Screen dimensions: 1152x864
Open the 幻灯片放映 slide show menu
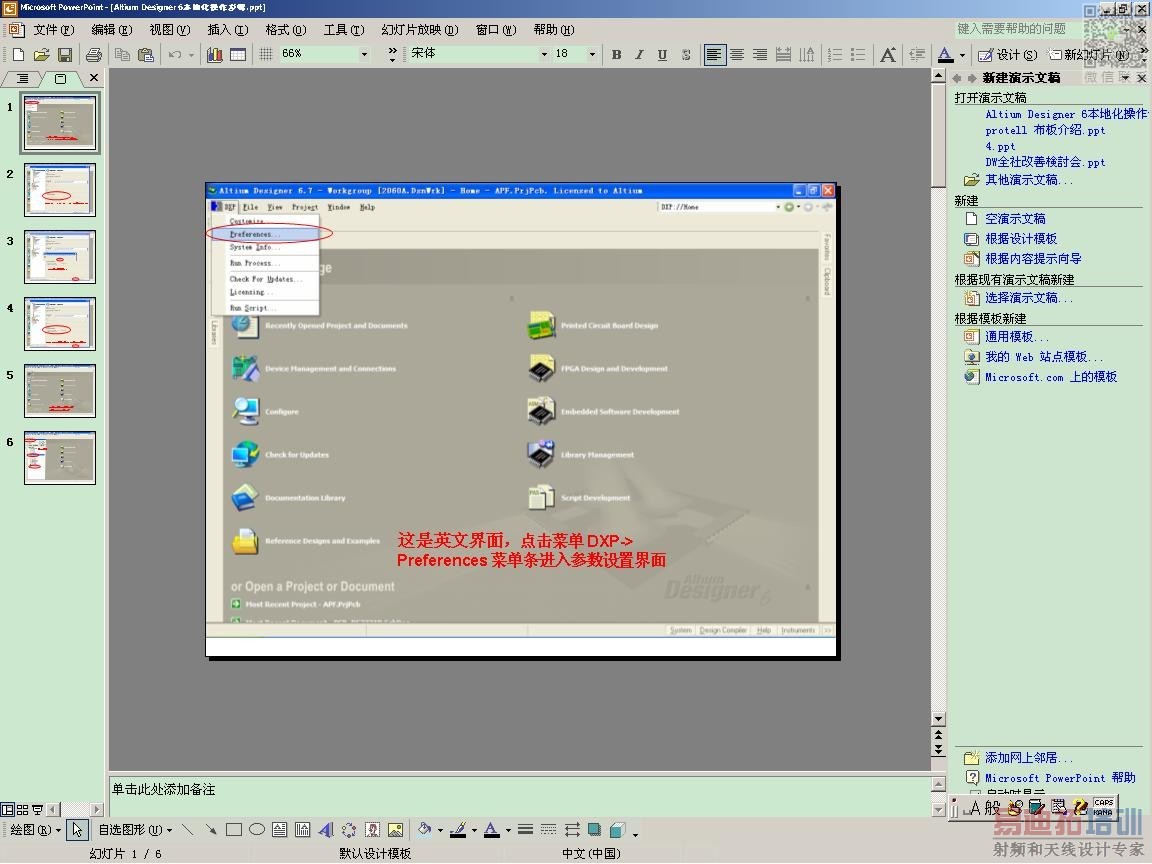pyautogui.click(x=419, y=30)
